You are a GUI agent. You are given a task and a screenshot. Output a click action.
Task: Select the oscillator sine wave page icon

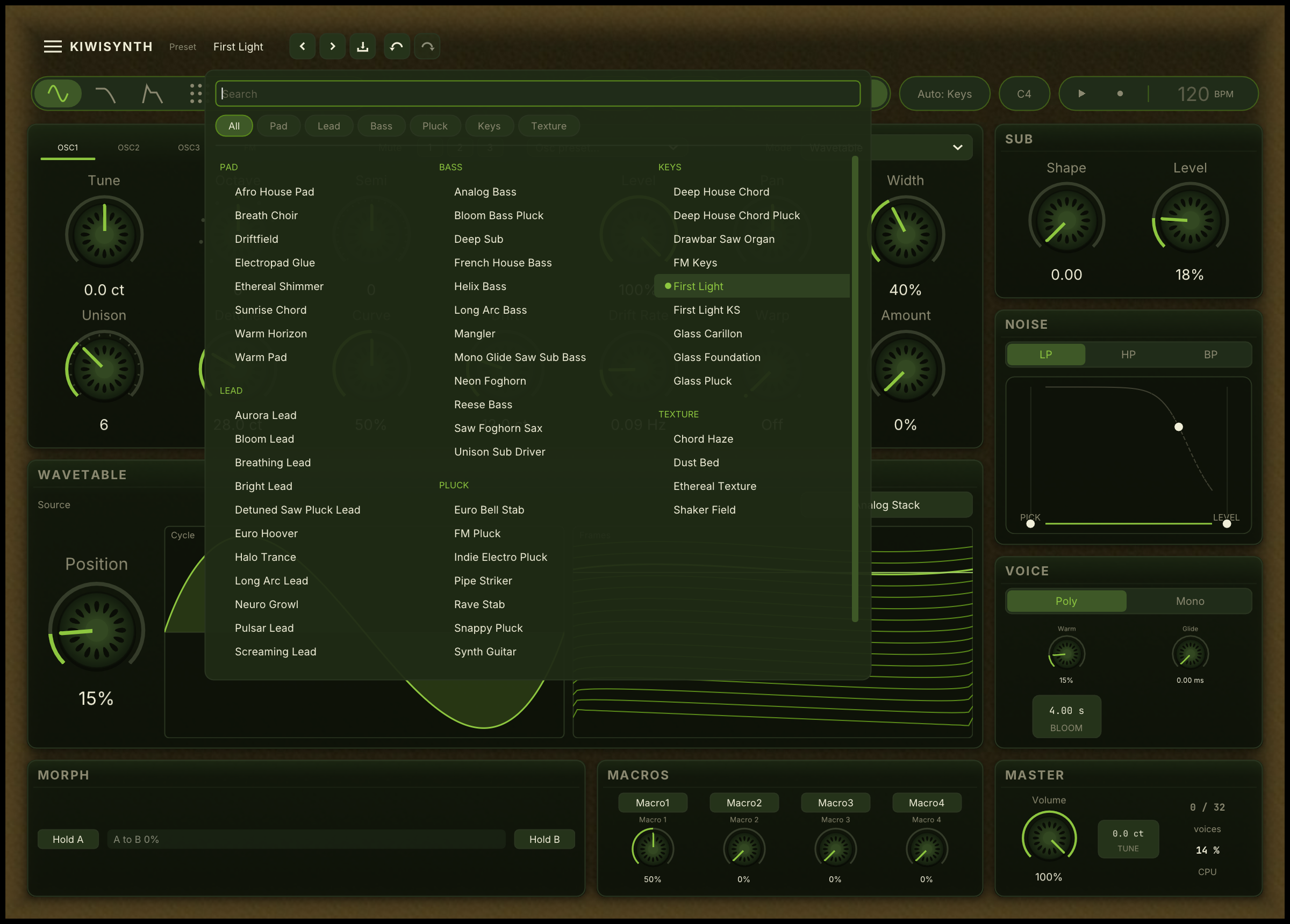click(58, 93)
